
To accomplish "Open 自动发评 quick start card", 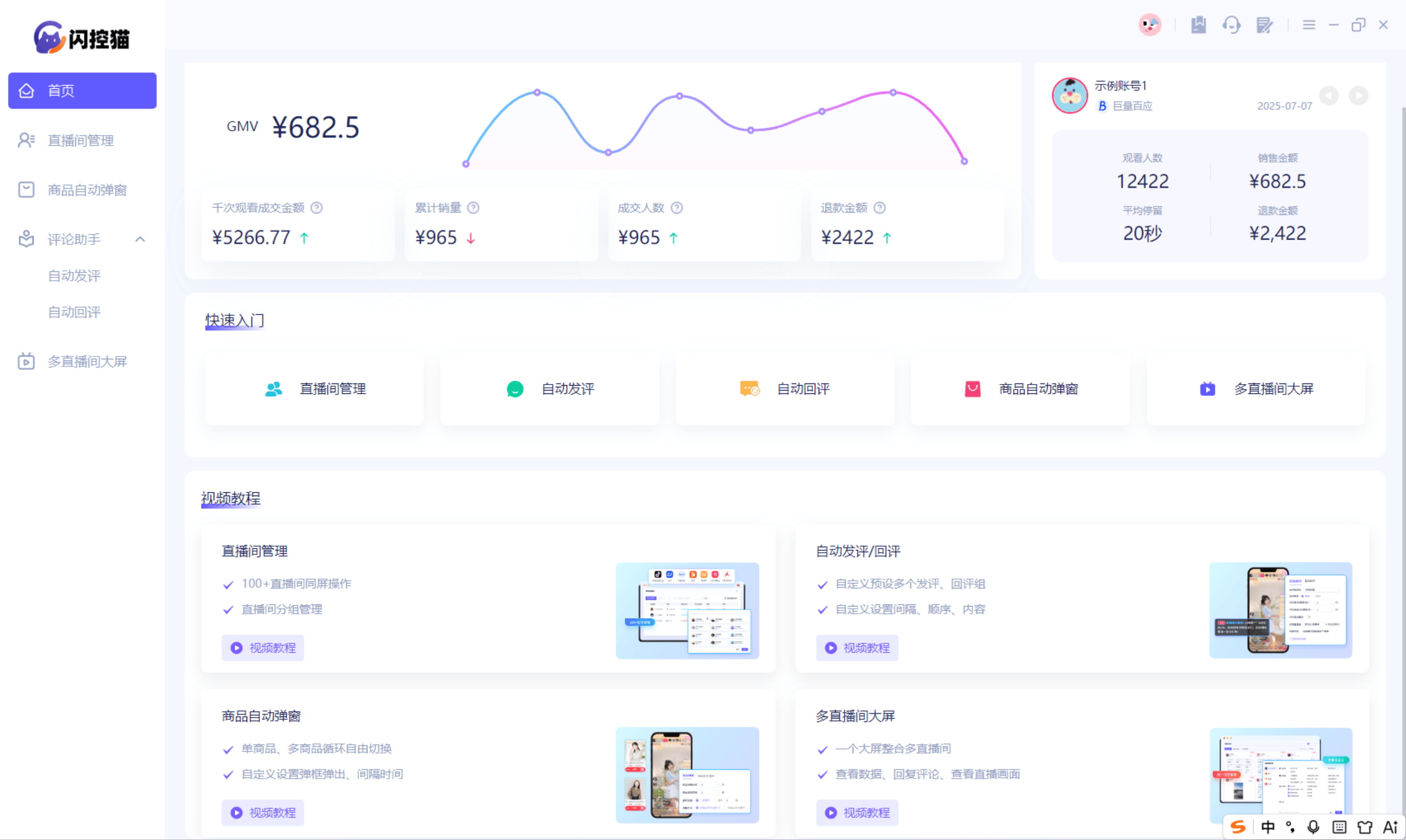I will [549, 389].
